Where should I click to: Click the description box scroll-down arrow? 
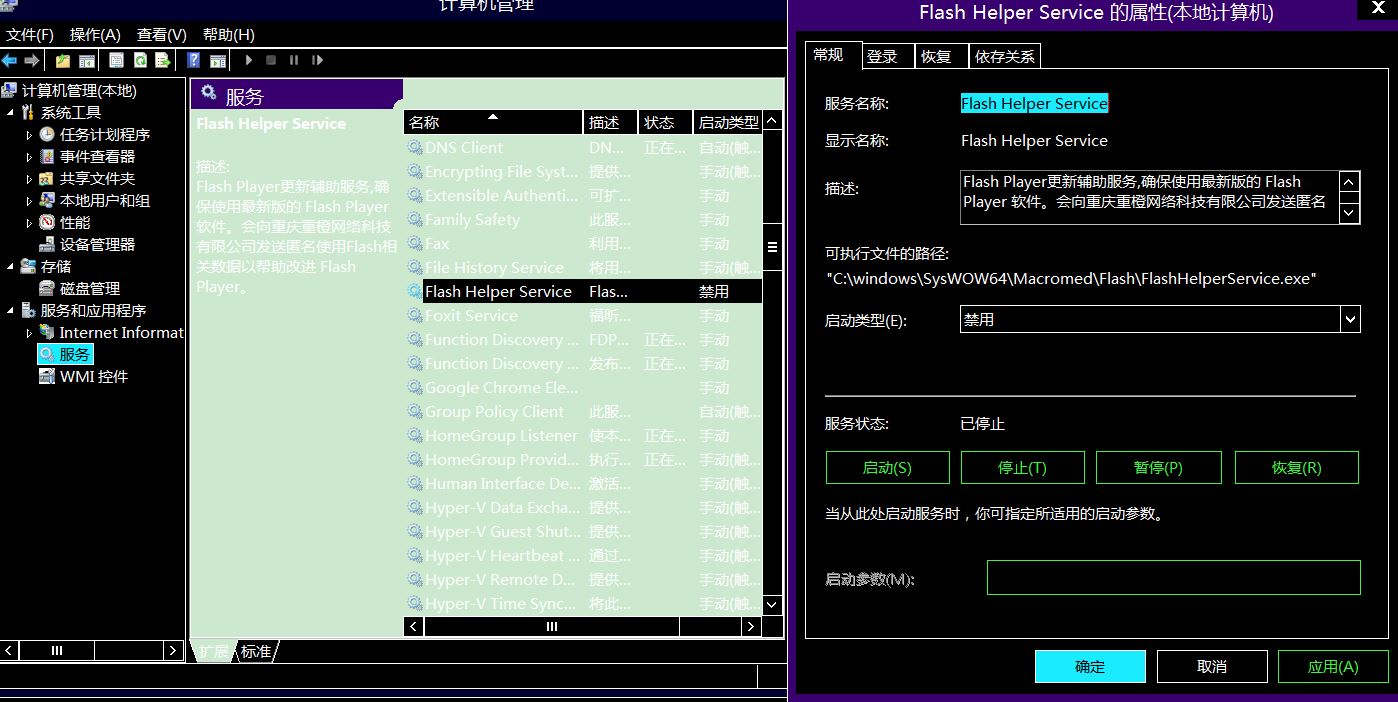click(1349, 212)
